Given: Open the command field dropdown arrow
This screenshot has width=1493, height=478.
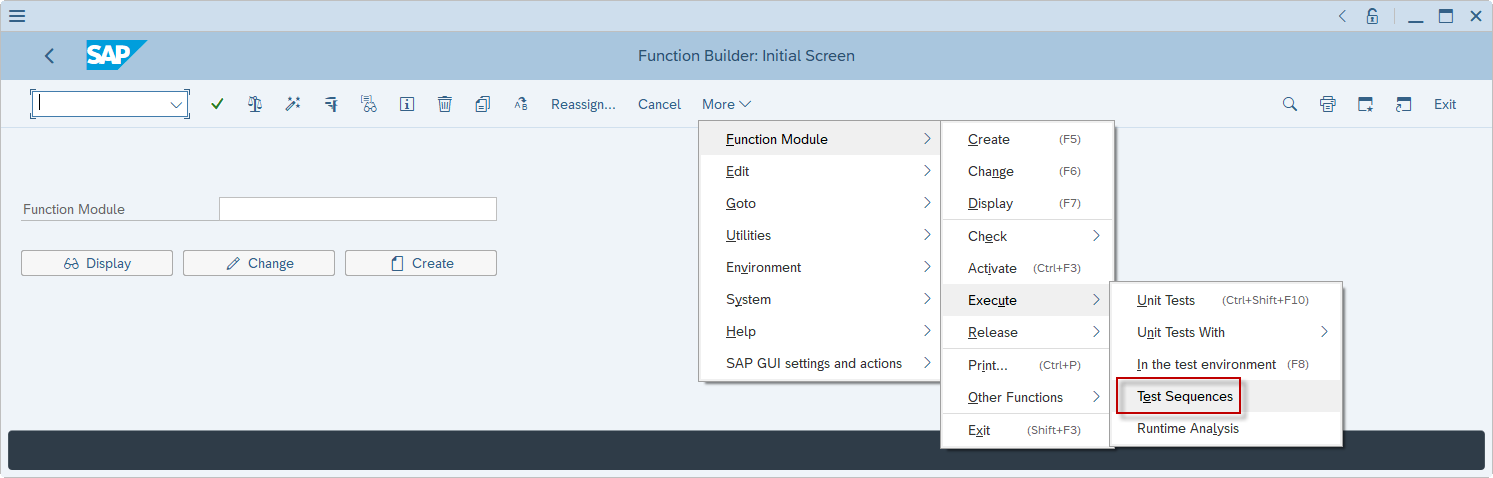Looking at the screenshot, I should [177, 104].
